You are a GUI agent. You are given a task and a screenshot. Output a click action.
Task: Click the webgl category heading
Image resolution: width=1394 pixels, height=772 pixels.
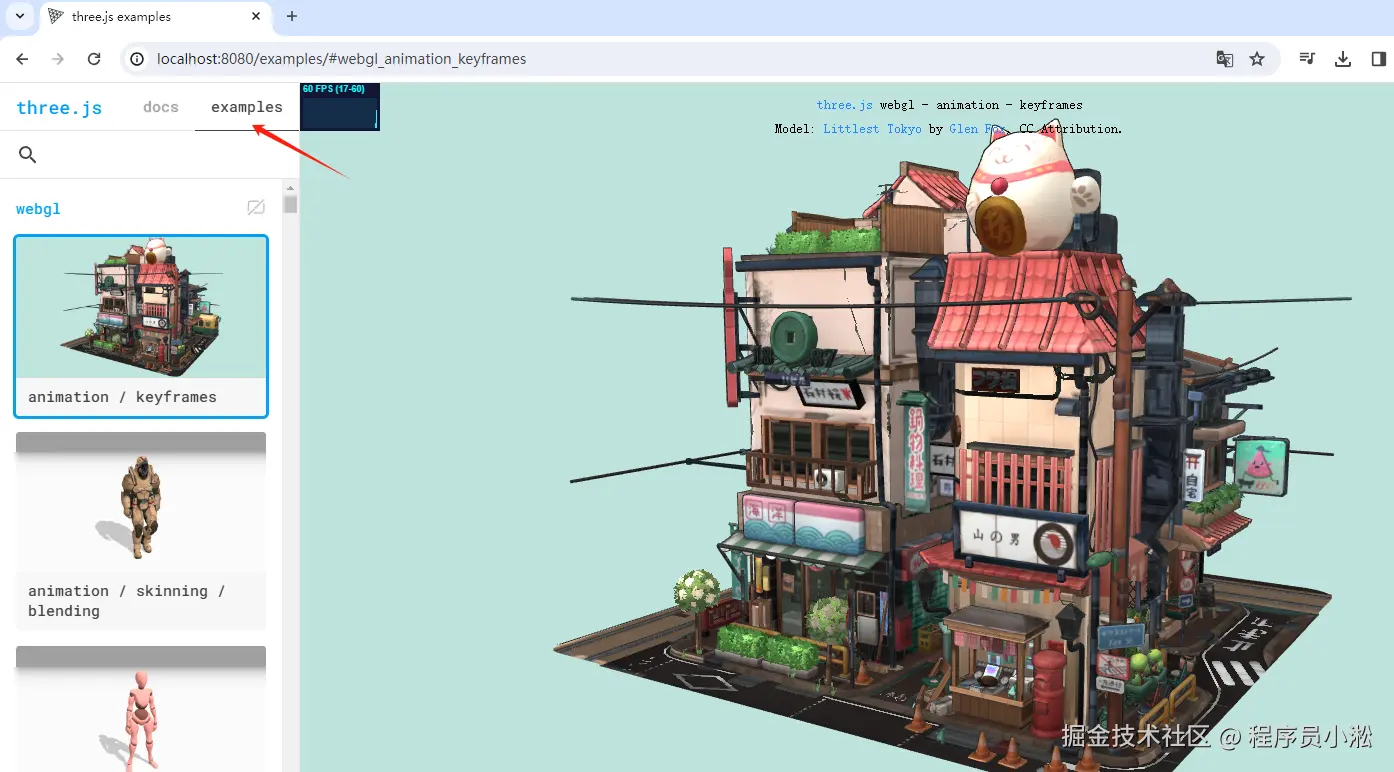click(x=38, y=209)
